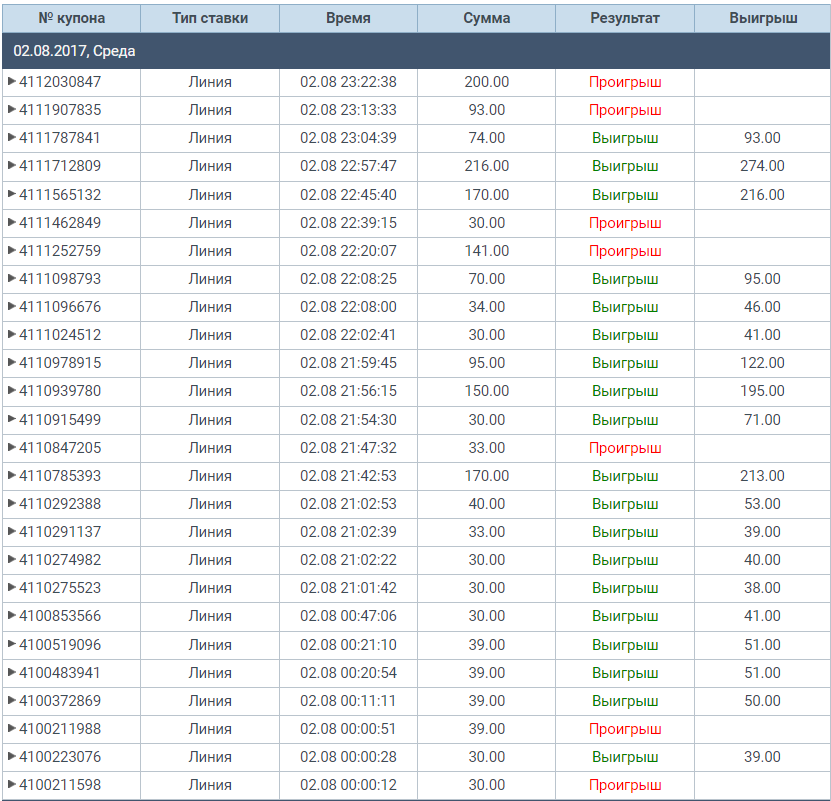Viewport: 831px width, 801px height.
Task: Sort by the № купона column header
Action: point(72,18)
